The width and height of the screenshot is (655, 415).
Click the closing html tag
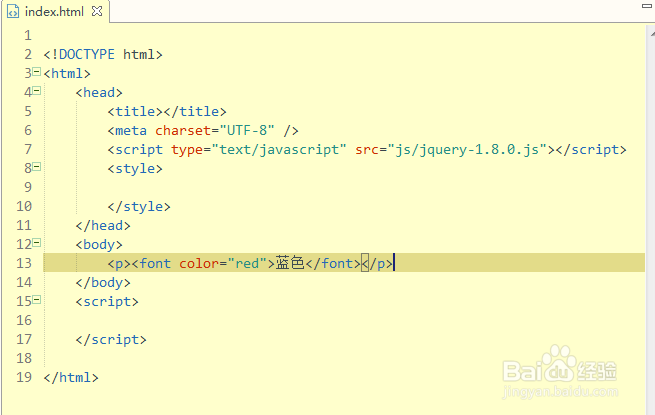[x=70, y=377]
